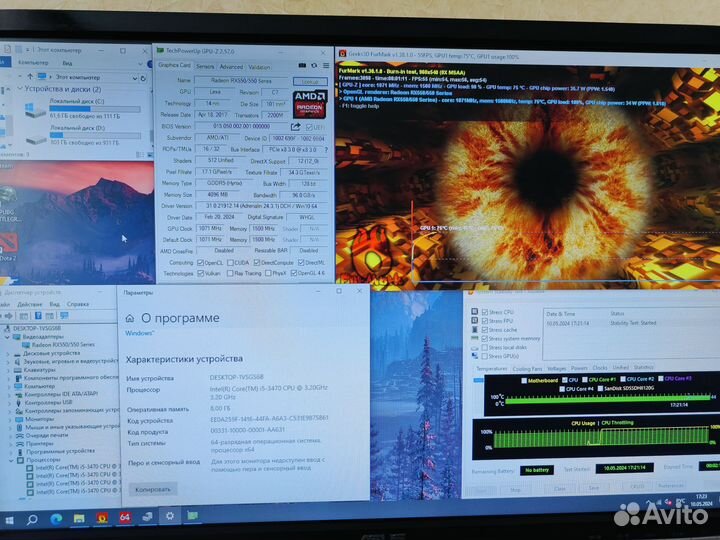Open File Explorer address bar dropdown arrow

[135, 78]
